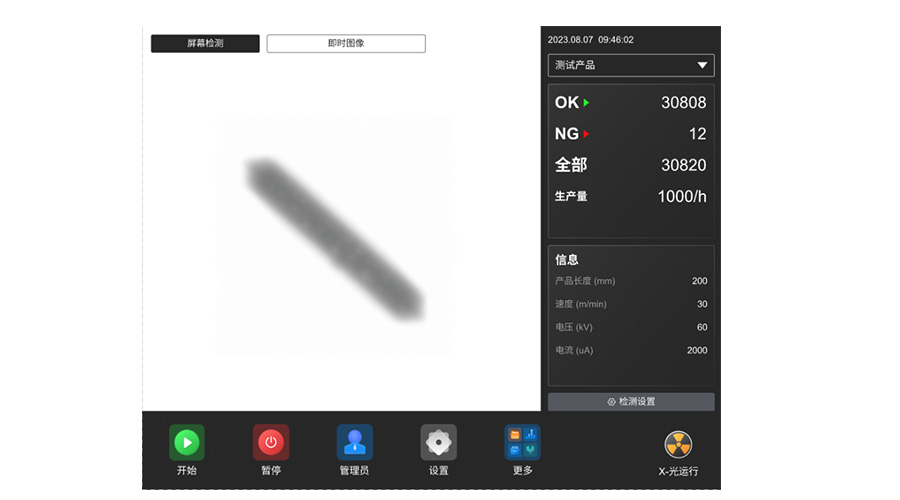Click the 生产量 label
900x500 pixels.
click(571, 196)
